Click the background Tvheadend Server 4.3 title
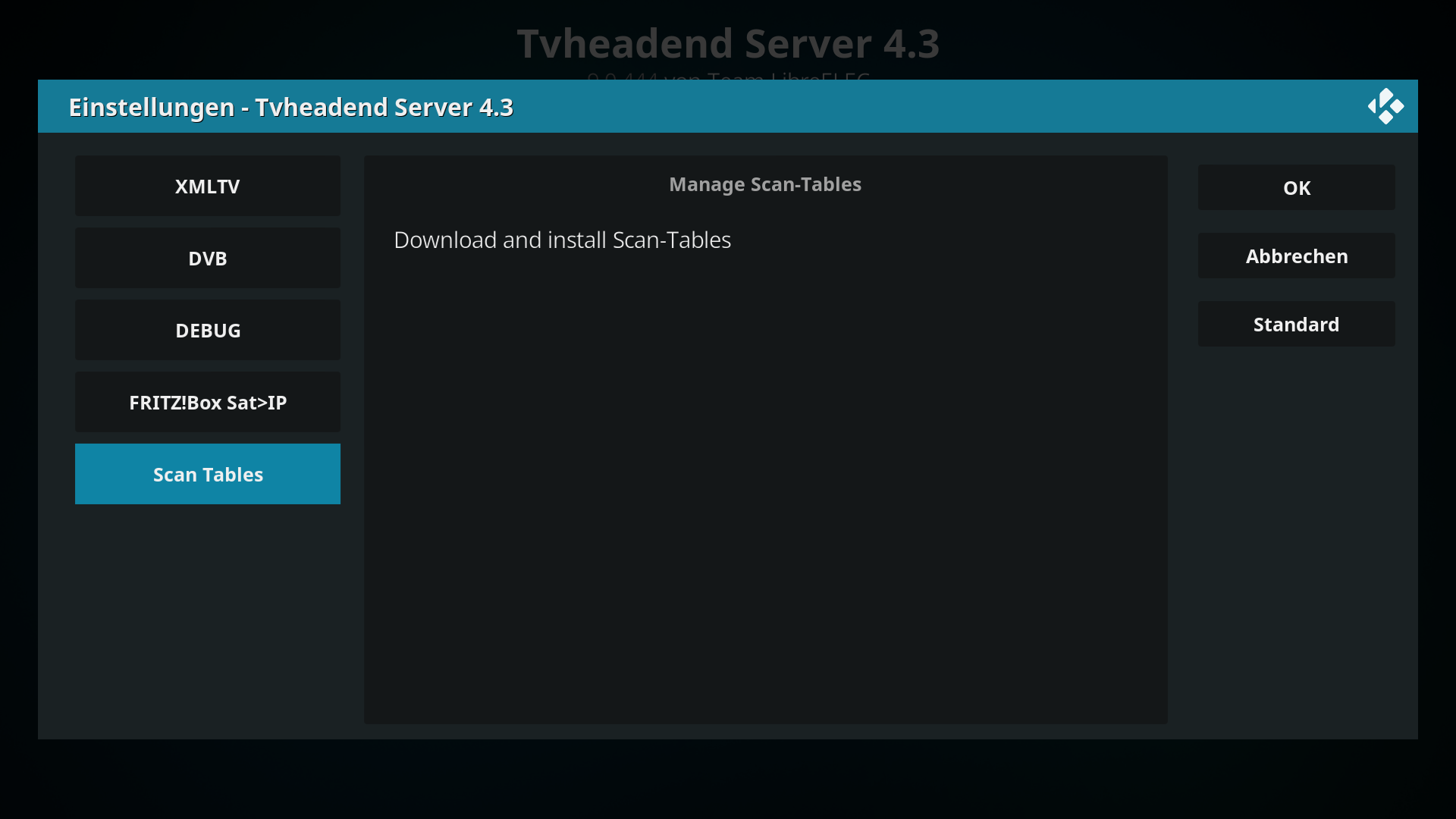Screen dimensions: 1456x819 coord(728,43)
